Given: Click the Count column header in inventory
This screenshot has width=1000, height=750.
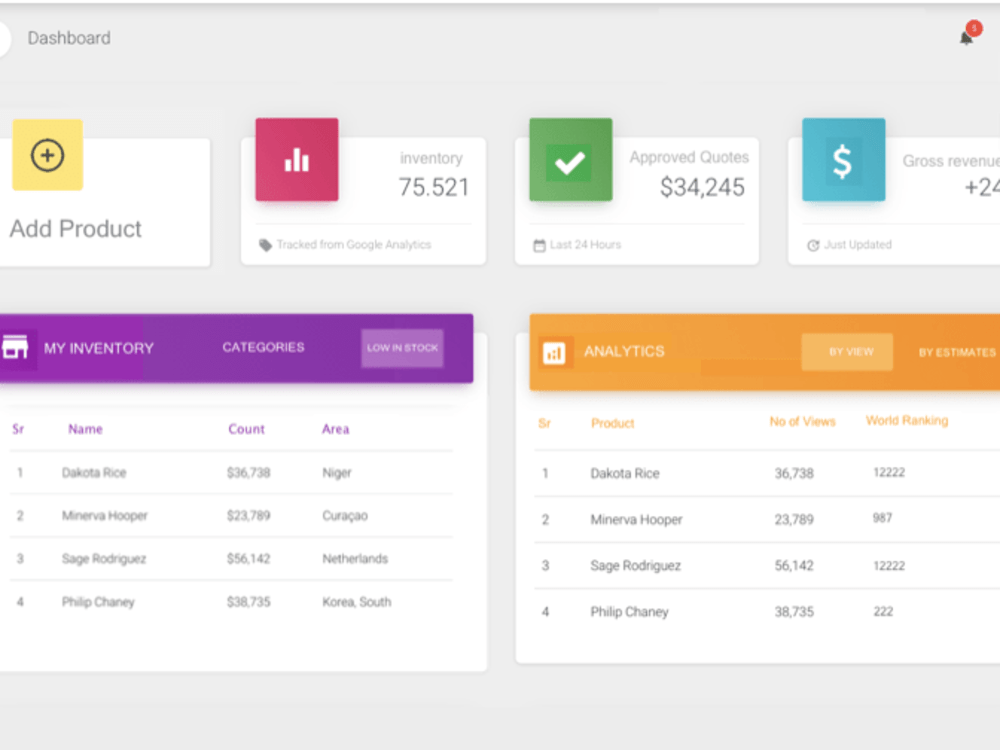Looking at the screenshot, I should [246, 429].
